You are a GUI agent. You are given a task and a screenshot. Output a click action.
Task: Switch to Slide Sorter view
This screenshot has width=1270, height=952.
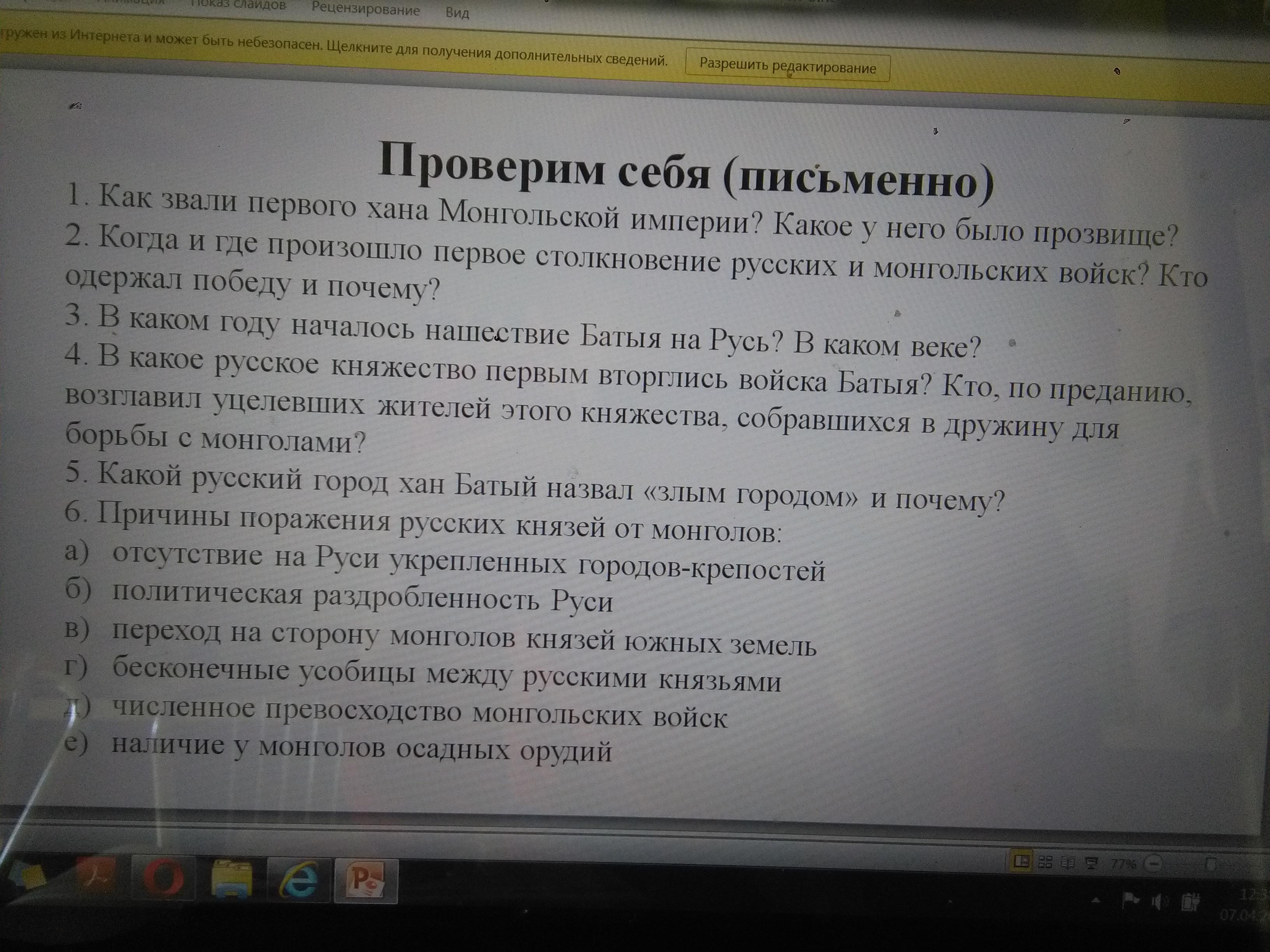pos(1045,862)
